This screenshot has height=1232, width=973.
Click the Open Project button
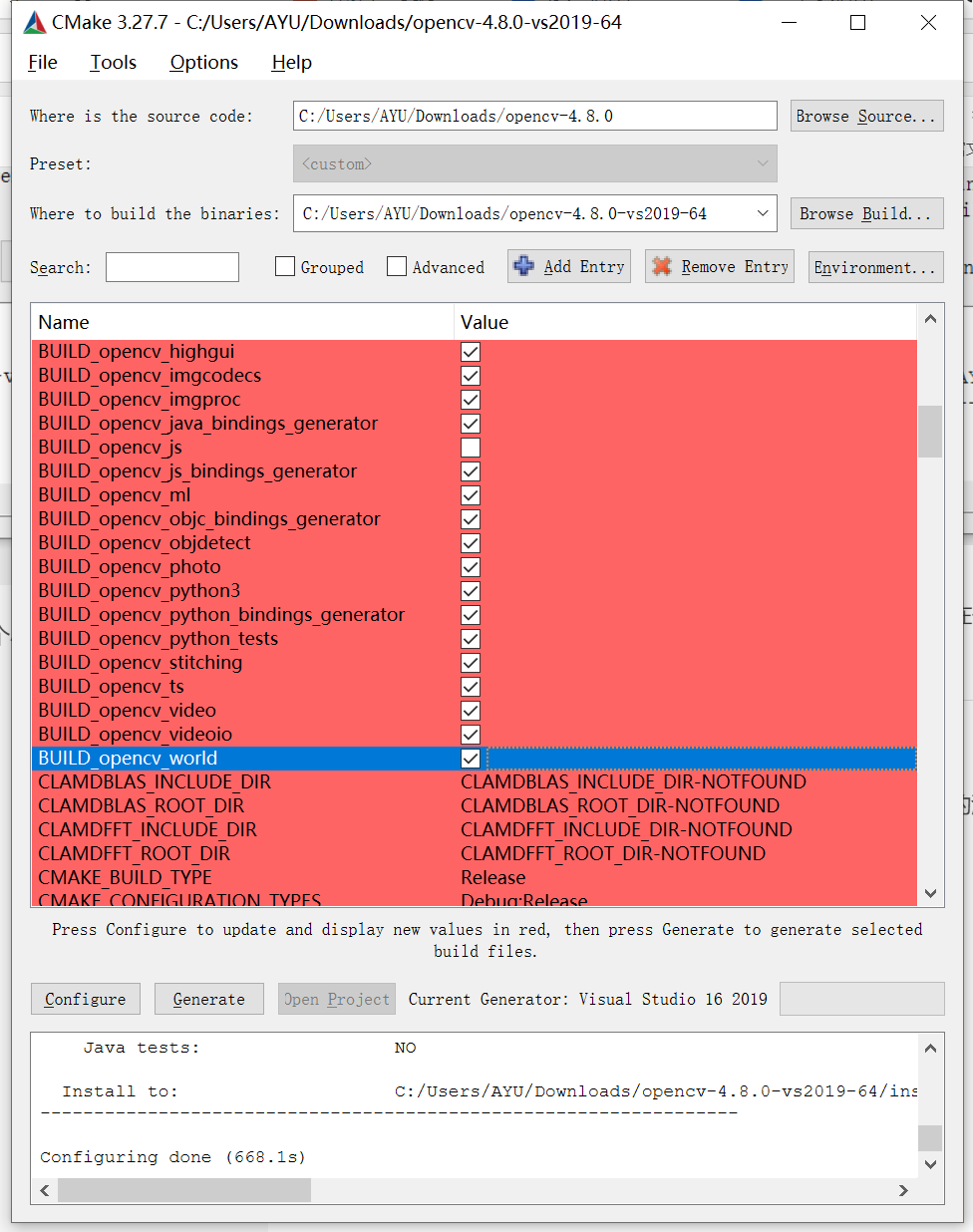pyautogui.click(x=337, y=999)
